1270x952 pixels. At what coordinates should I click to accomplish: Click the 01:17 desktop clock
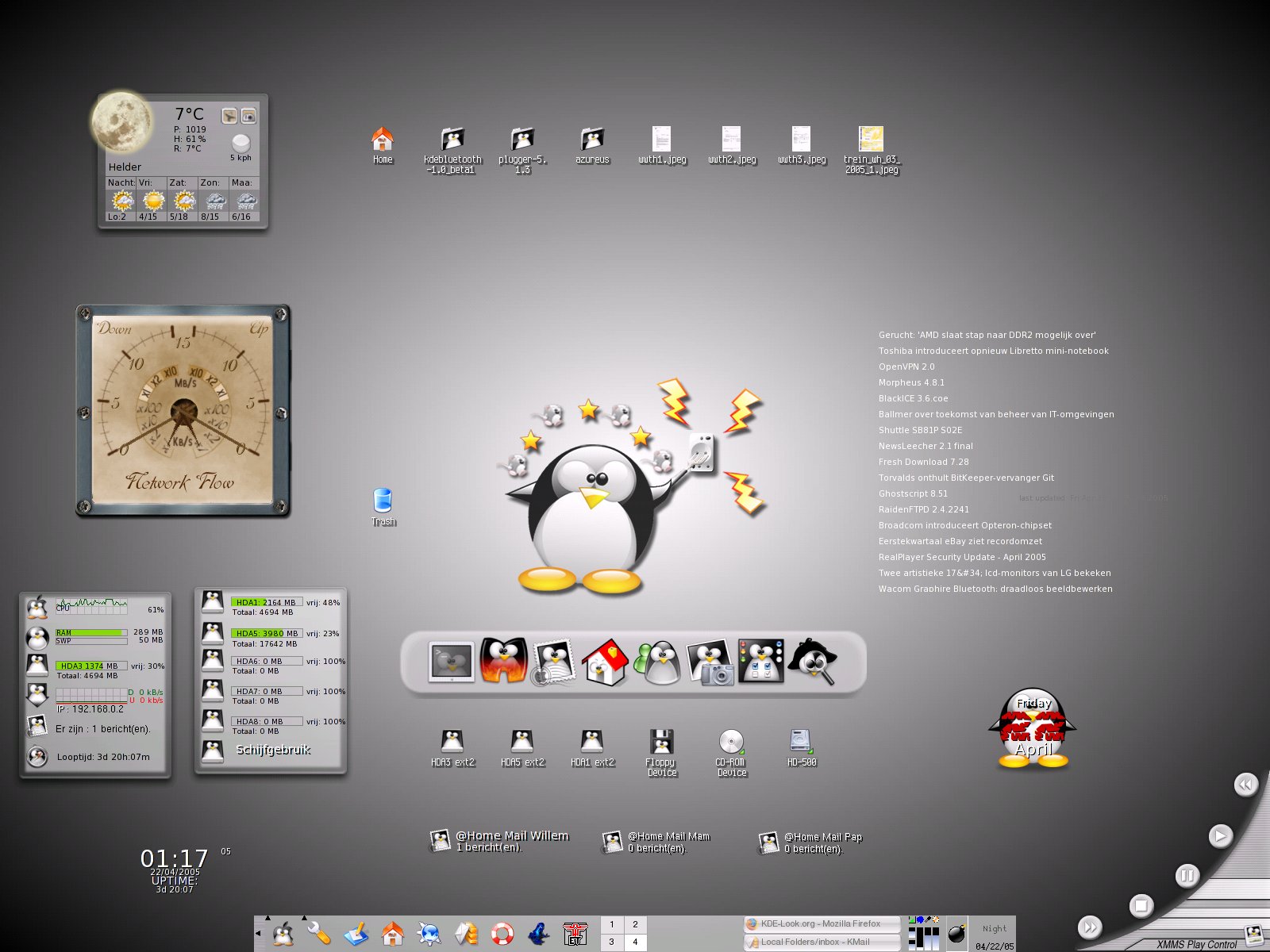coord(174,858)
